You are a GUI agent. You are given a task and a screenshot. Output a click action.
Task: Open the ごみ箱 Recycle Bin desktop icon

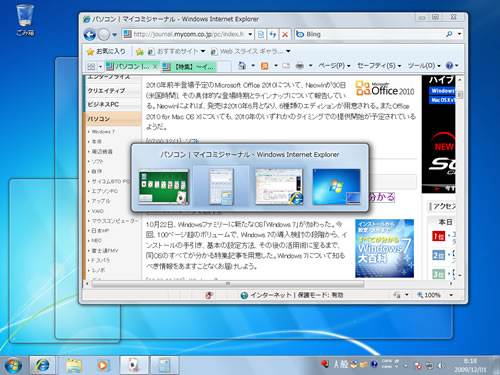click(25, 20)
